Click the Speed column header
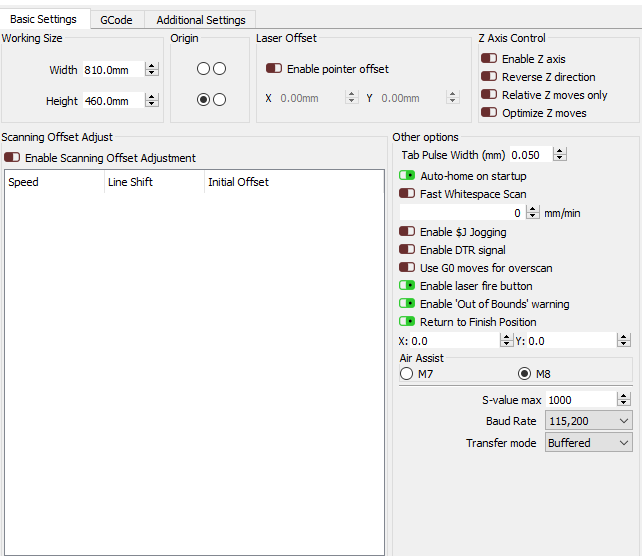This screenshot has height=556, width=642. click(54, 182)
